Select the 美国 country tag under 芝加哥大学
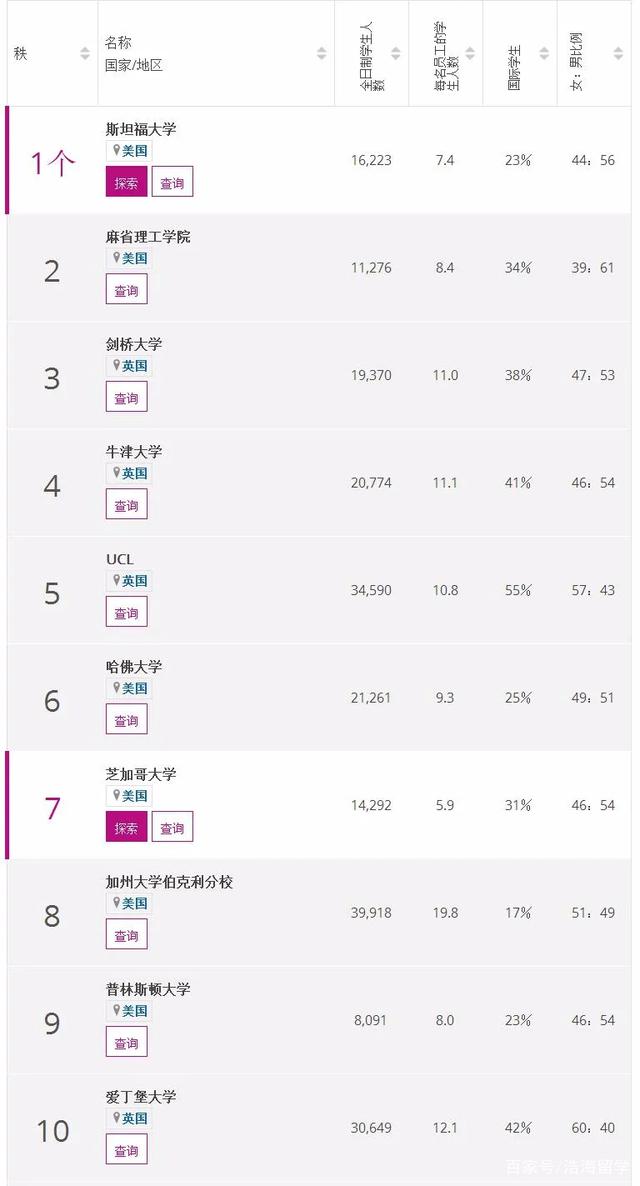The width and height of the screenshot is (640, 1186). pos(135,796)
